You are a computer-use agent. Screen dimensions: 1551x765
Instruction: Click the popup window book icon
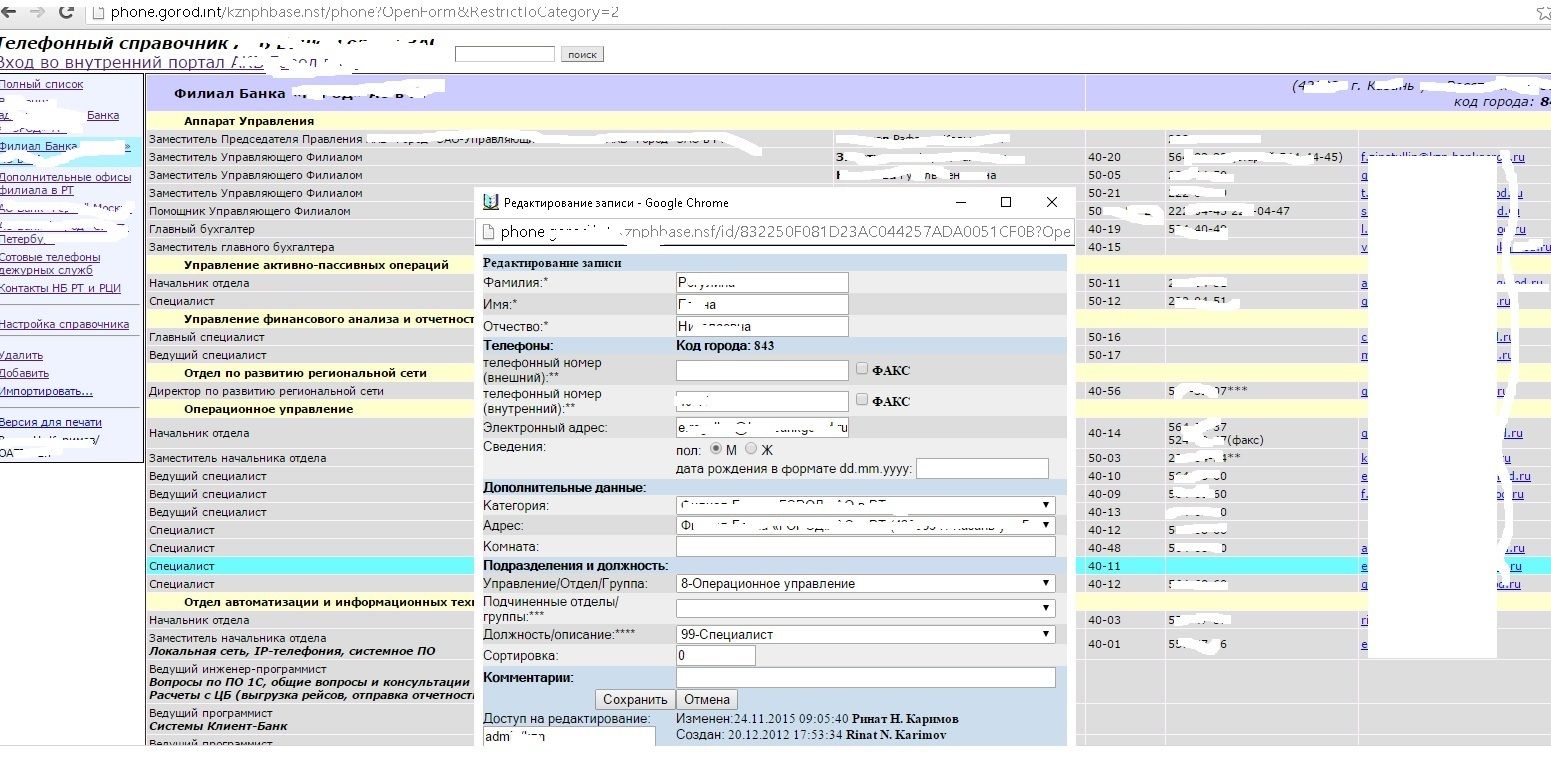pyautogui.click(x=490, y=202)
